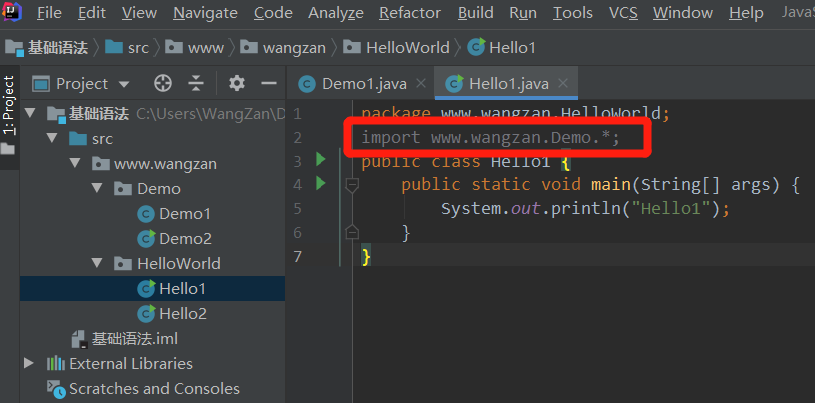Close the Demo1.java editor tab

coord(421,84)
